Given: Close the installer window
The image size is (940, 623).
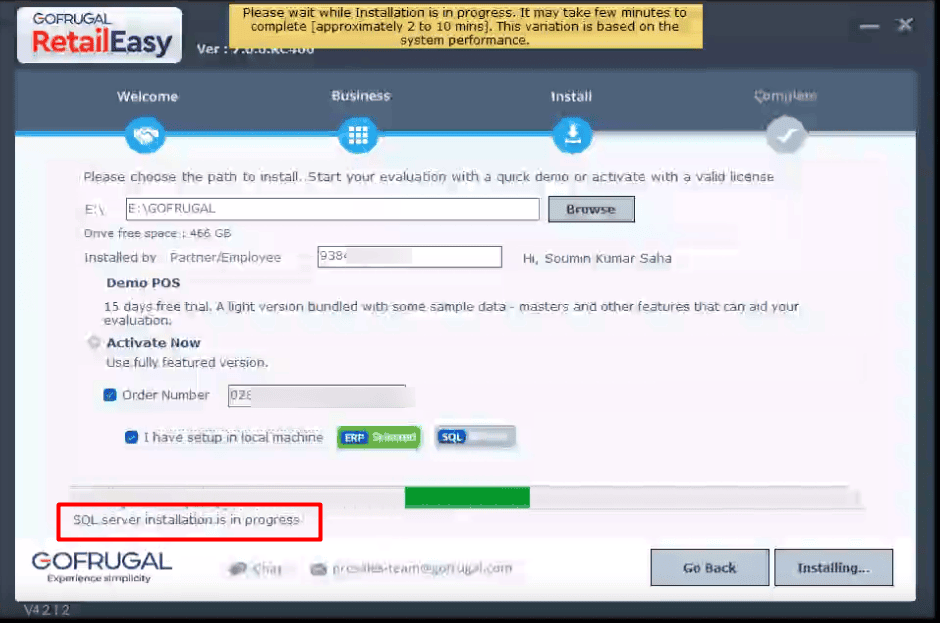Looking at the screenshot, I should click(x=905, y=25).
